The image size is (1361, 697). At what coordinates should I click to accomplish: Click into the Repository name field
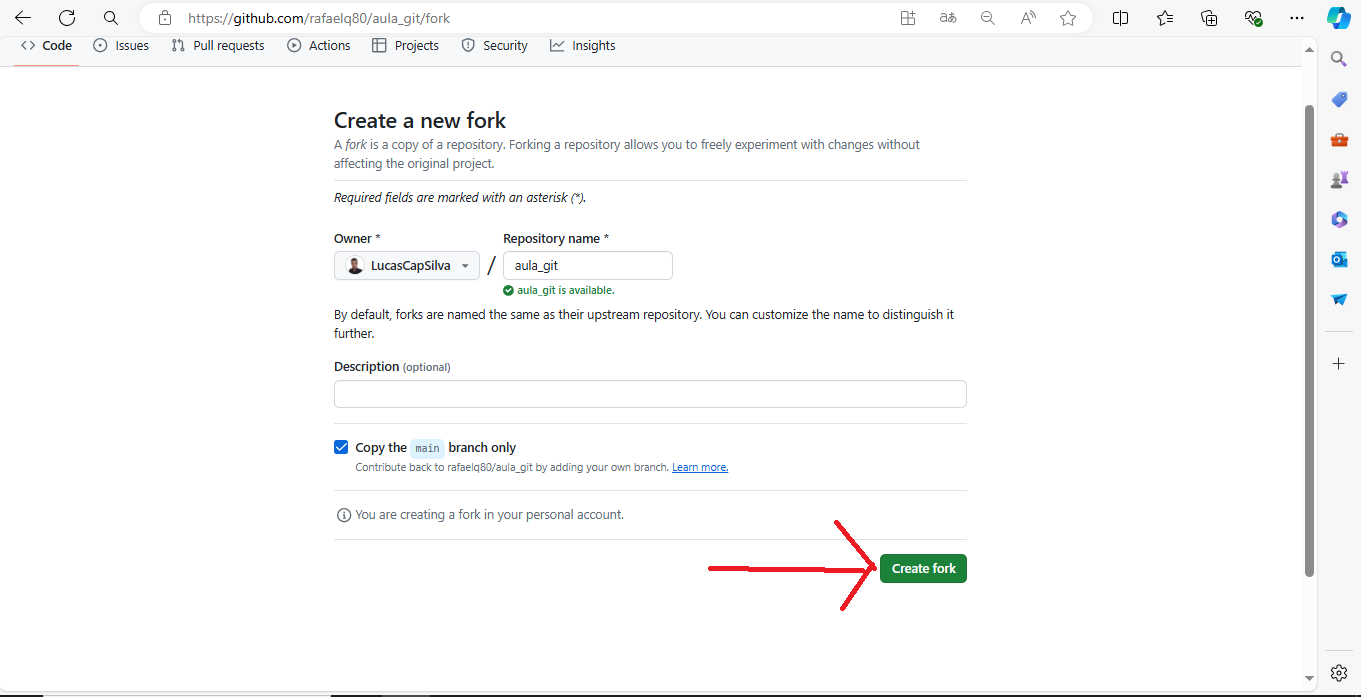pyautogui.click(x=588, y=266)
